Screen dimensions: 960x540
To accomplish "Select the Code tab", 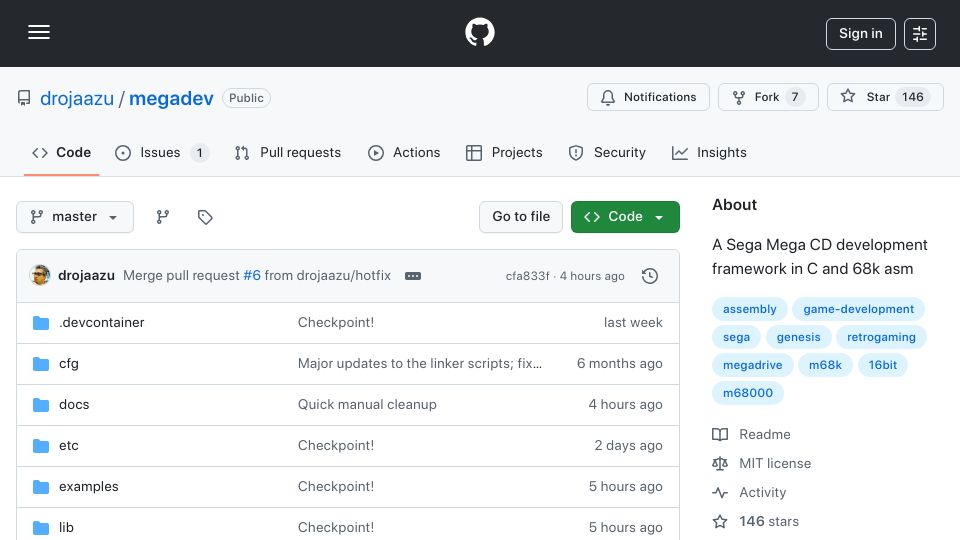I will (x=61, y=152).
